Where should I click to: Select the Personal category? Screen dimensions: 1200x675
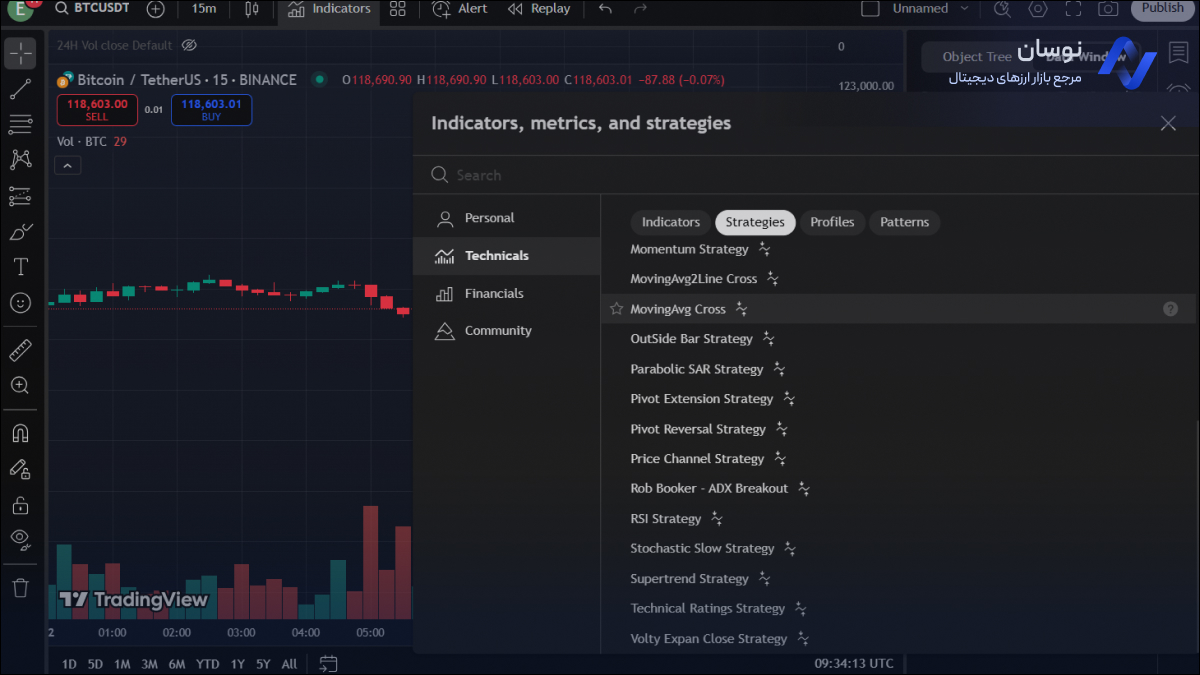[507, 218]
